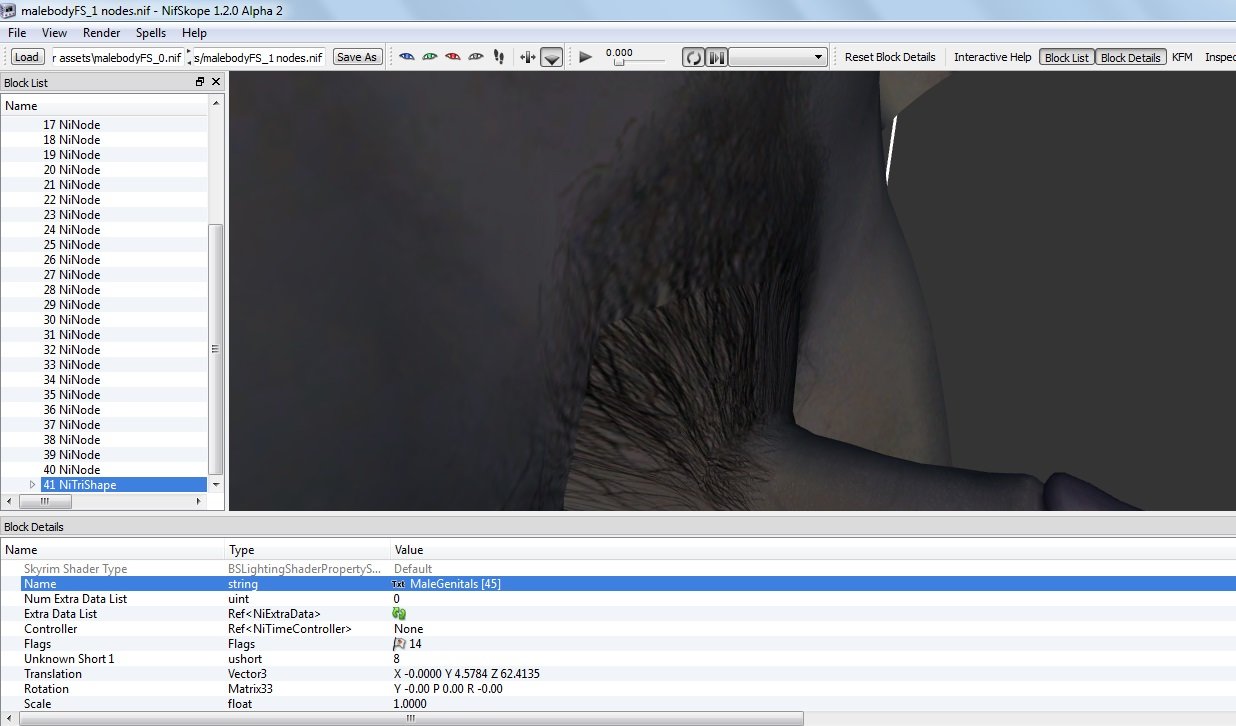Click the Translation Vector3 value

coord(467,674)
